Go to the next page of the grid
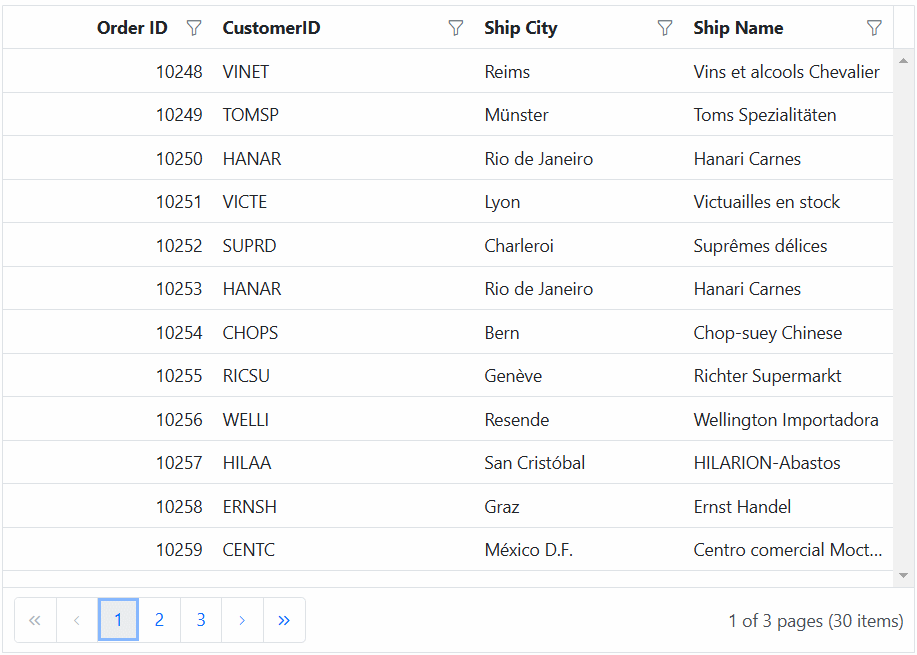This screenshot has height=655, width=917. pyautogui.click(x=242, y=620)
